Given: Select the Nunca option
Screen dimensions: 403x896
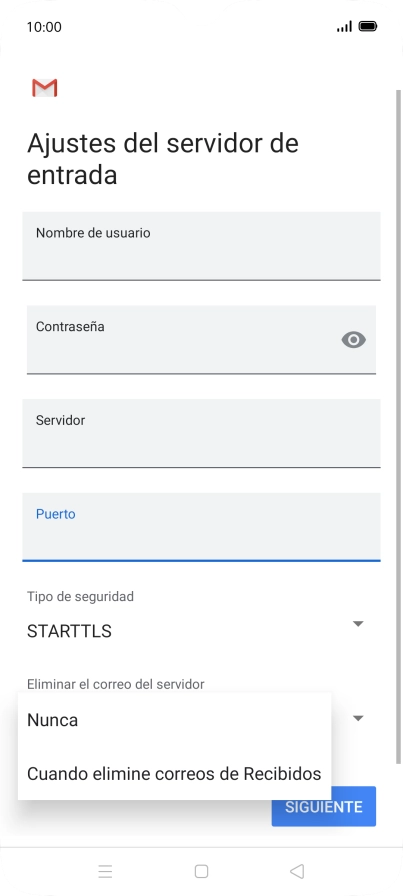Looking at the screenshot, I should tap(174, 720).
